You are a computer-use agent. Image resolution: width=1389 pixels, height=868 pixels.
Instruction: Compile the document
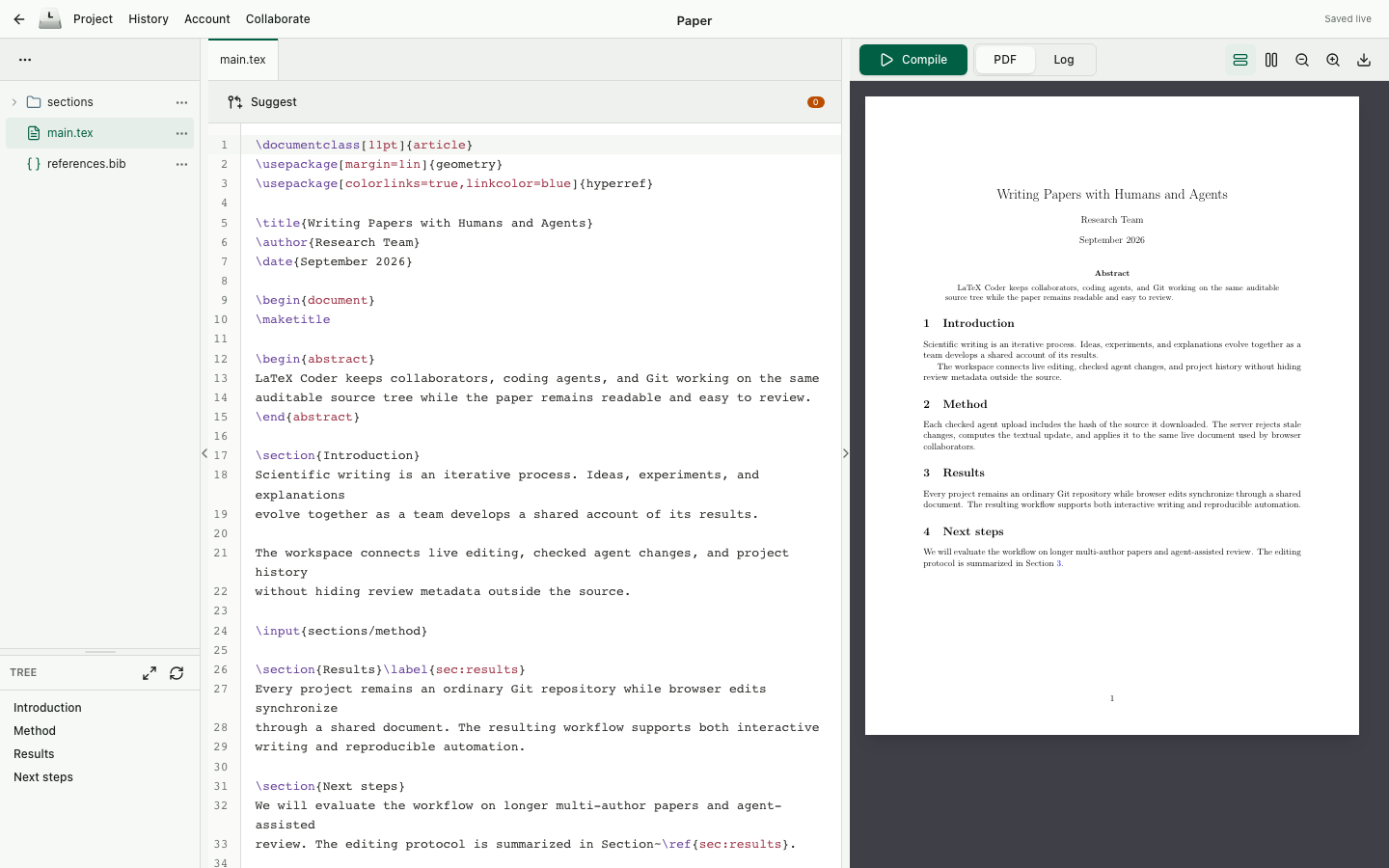pos(913,60)
